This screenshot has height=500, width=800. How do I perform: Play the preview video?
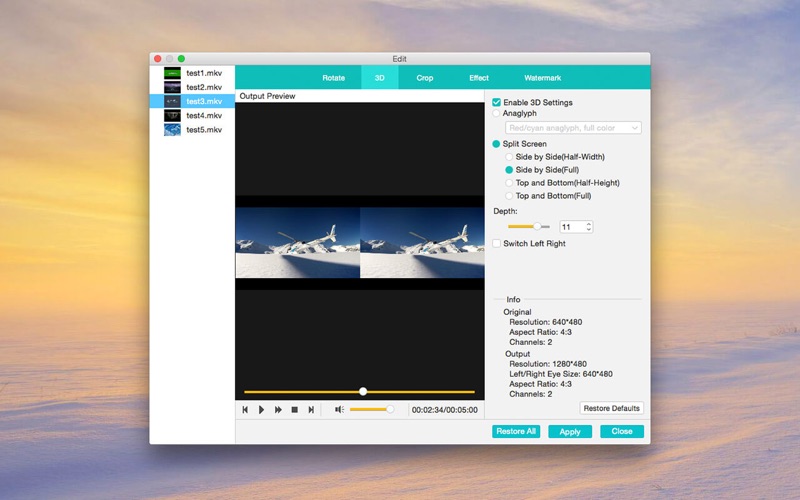click(261, 410)
